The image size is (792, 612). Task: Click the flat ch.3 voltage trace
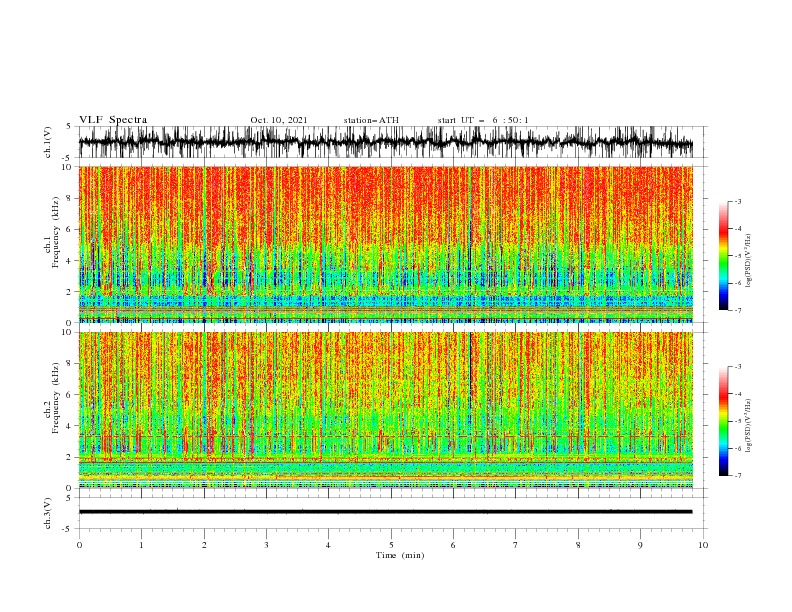pos(385,512)
